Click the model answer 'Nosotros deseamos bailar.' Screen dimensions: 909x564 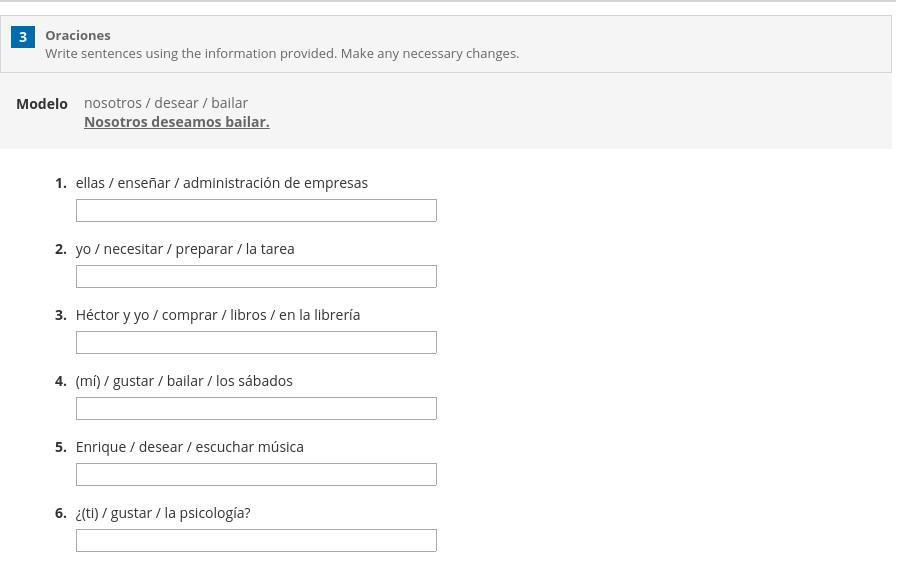pyautogui.click(x=177, y=122)
